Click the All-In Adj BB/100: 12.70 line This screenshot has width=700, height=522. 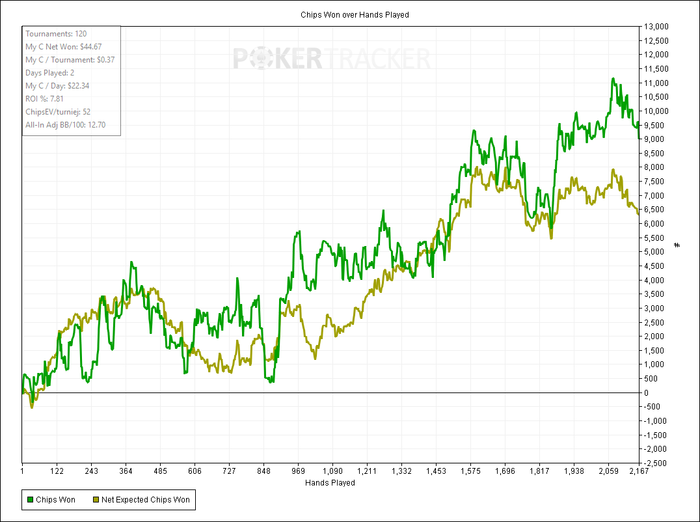[66, 125]
